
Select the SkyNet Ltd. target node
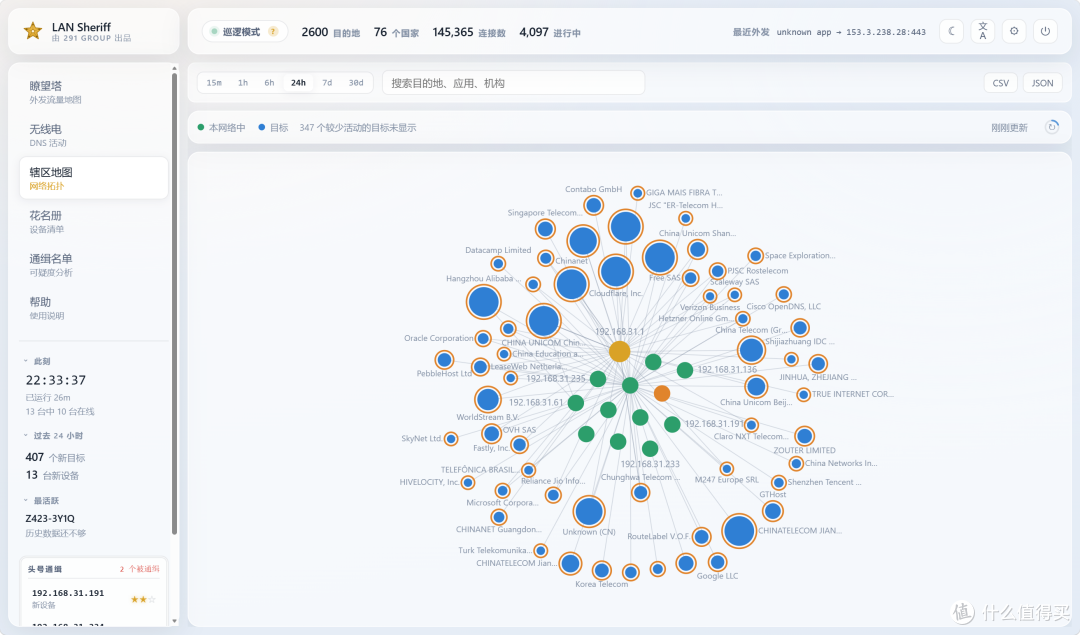pyautogui.click(x=451, y=439)
